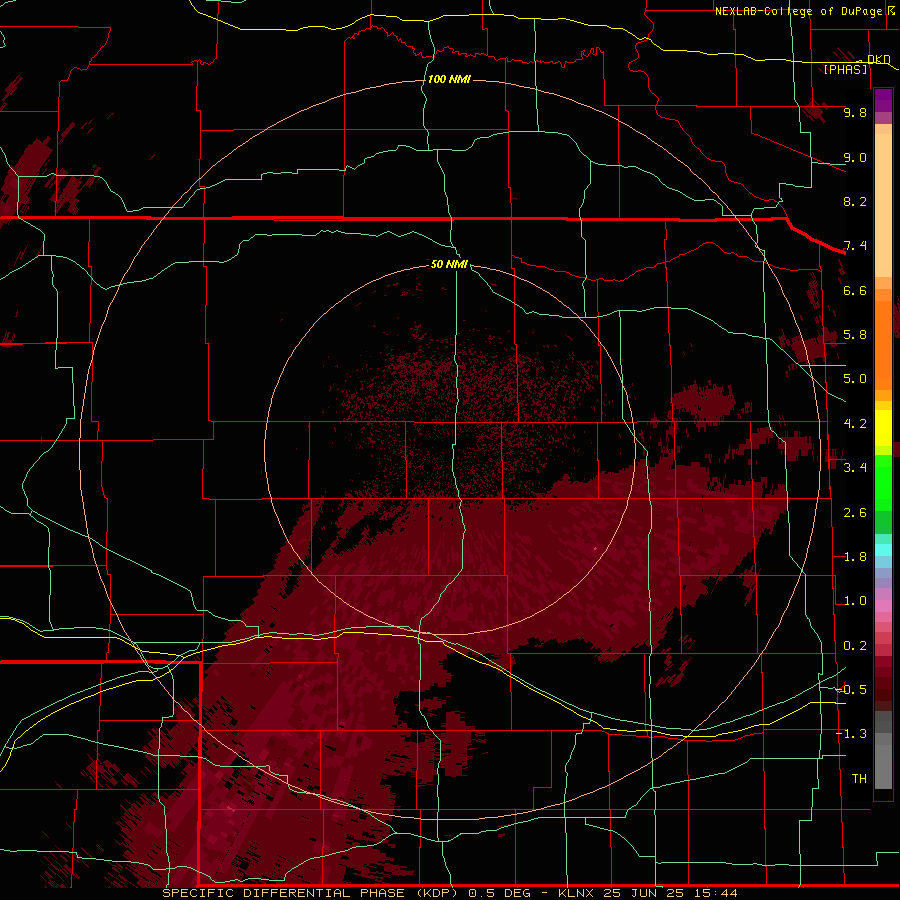Click the [PHAS] units label
This screenshot has width=900, height=900.
click(845, 69)
